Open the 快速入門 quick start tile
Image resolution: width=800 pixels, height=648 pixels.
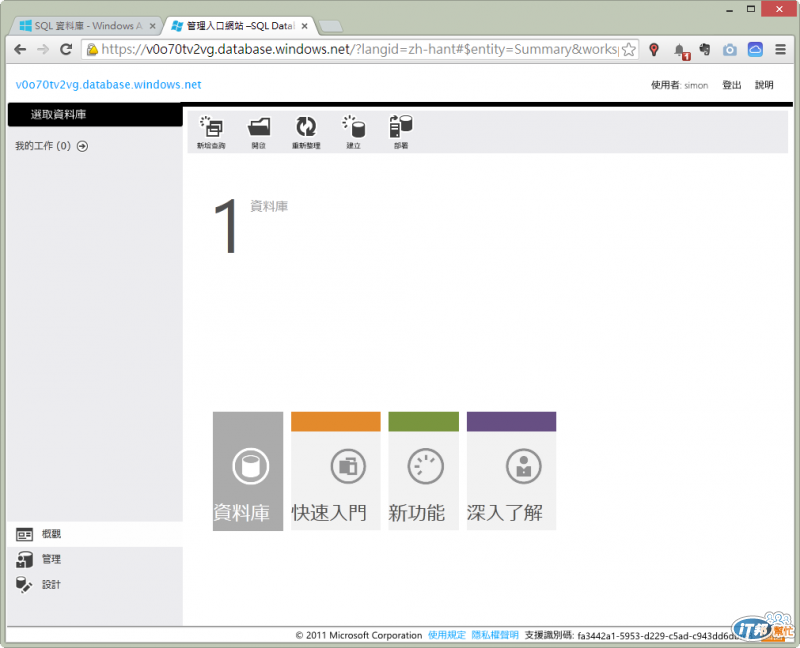point(336,471)
